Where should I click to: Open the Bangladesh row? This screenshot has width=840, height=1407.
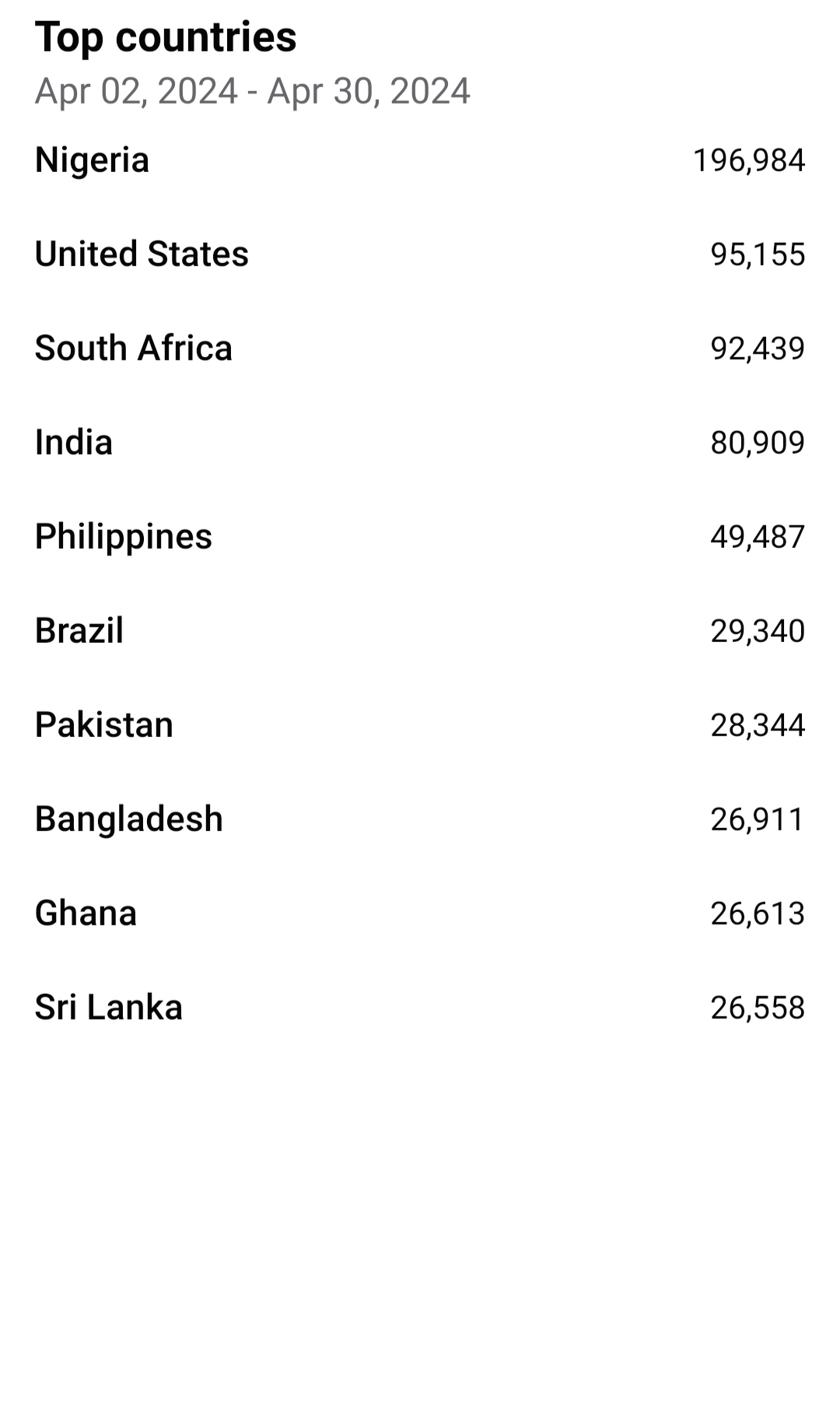(420, 819)
